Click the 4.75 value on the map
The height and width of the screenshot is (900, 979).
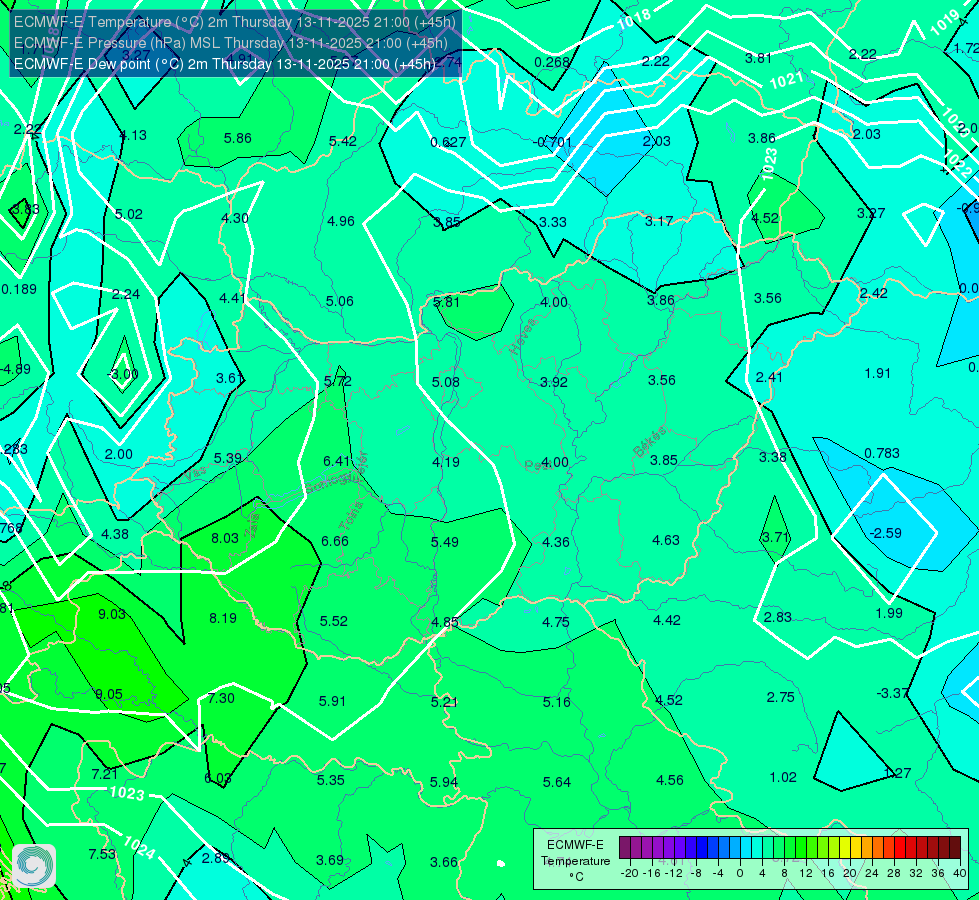pos(556,622)
